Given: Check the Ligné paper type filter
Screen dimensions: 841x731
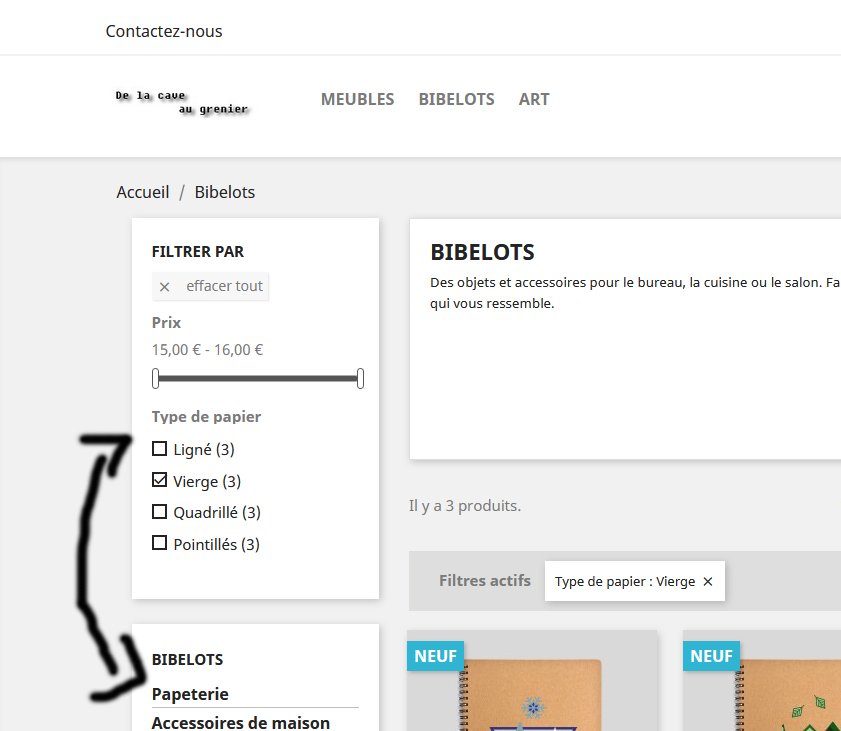Looking at the screenshot, I should [x=159, y=448].
